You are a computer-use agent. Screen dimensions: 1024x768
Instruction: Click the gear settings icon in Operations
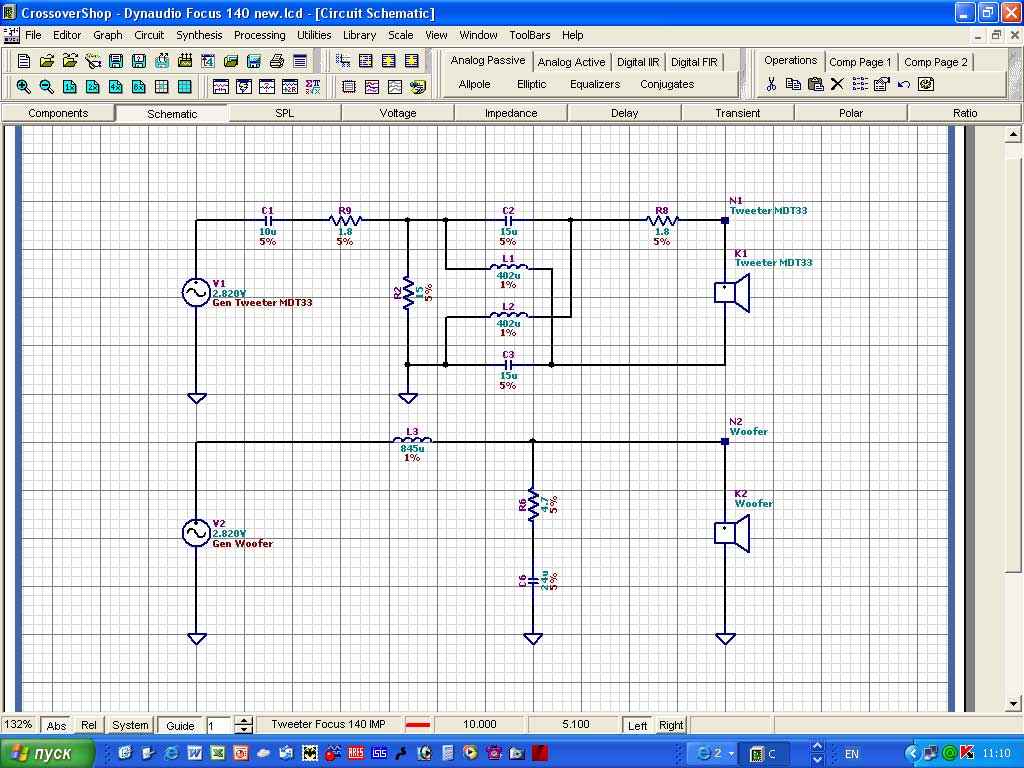(x=926, y=84)
